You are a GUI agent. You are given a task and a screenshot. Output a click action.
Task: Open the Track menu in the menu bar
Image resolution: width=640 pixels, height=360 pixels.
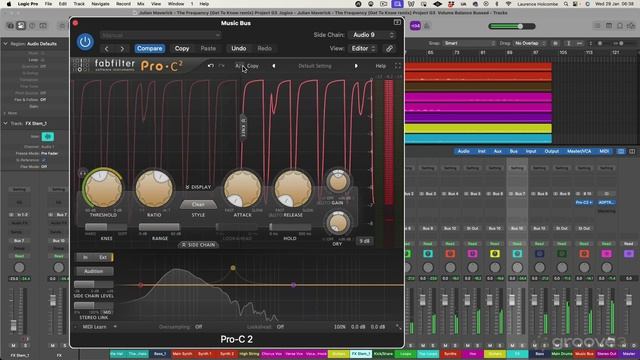[79, 4]
